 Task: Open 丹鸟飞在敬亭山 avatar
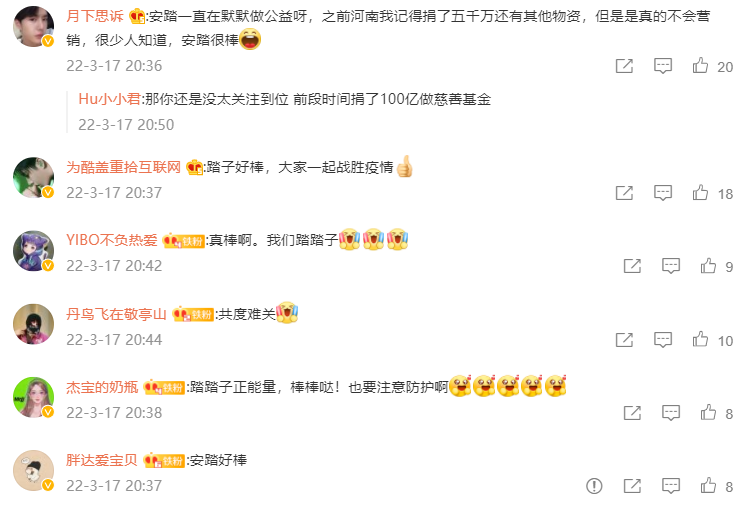(x=33, y=324)
